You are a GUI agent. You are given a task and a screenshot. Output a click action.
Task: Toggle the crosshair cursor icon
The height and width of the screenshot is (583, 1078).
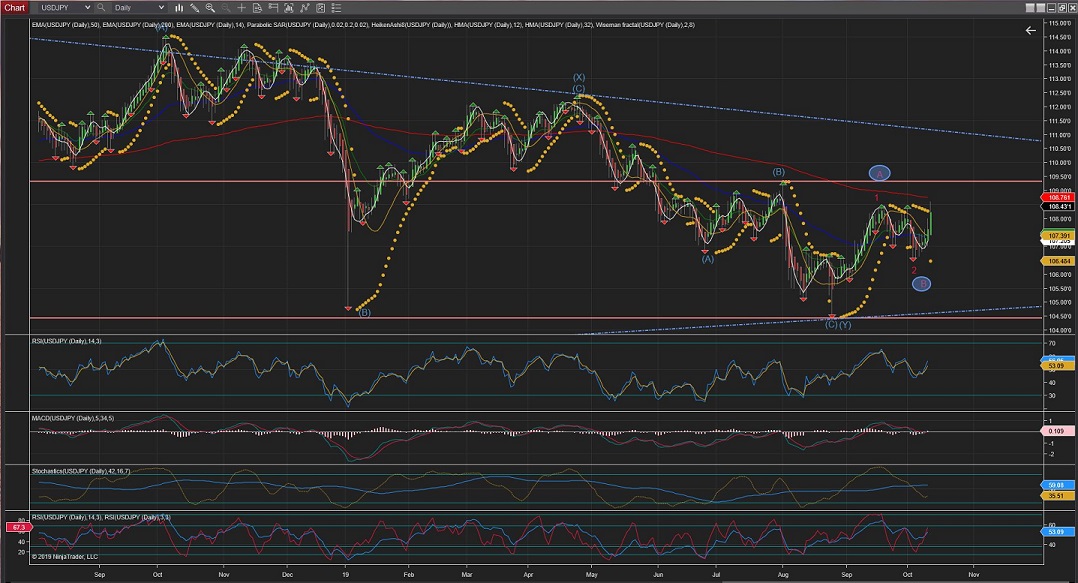coord(241,8)
